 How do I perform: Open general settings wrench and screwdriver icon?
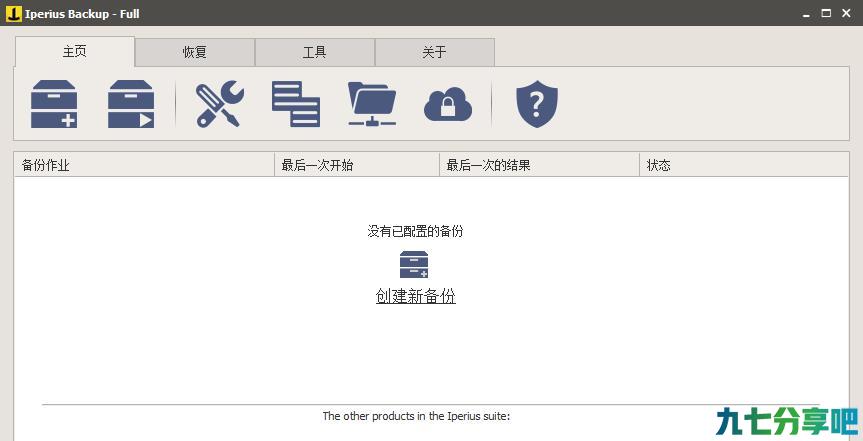pos(220,104)
